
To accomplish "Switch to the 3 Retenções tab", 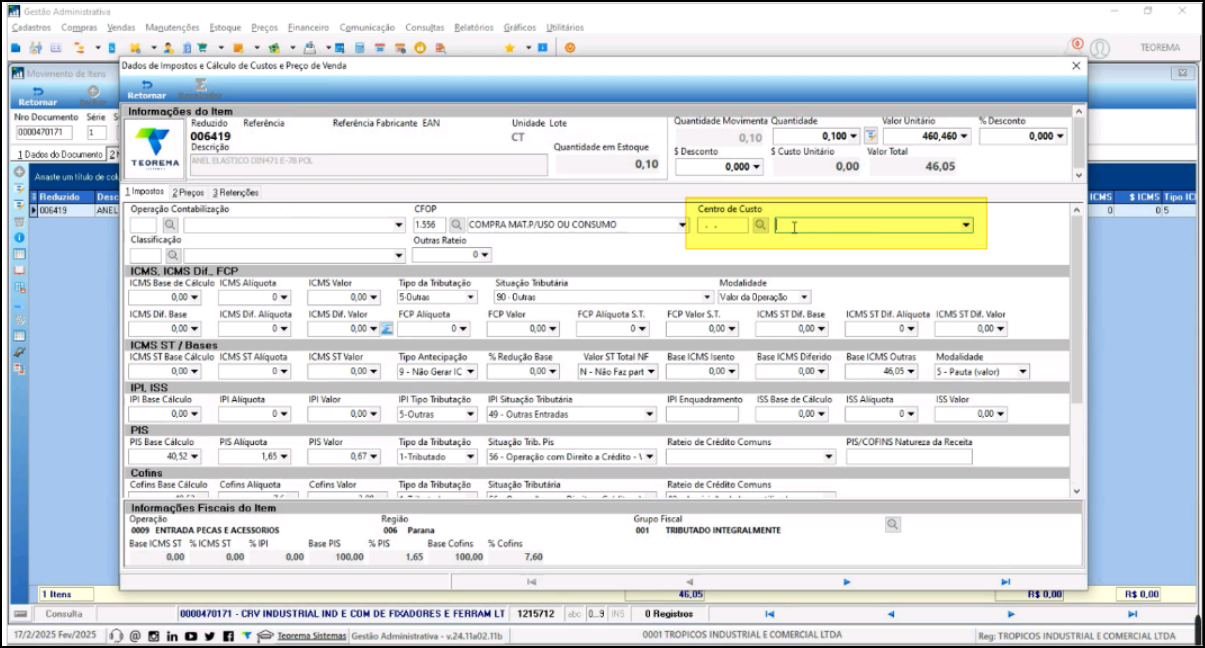I will click(x=235, y=192).
